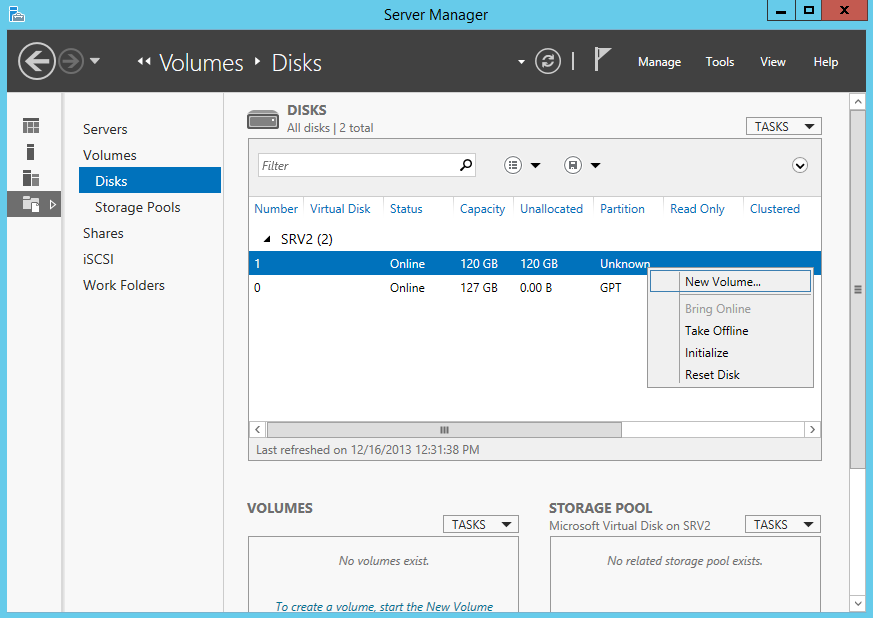Image resolution: width=873 pixels, height=618 pixels.
Task: Choose New Volume from context menu
Action: [723, 282]
